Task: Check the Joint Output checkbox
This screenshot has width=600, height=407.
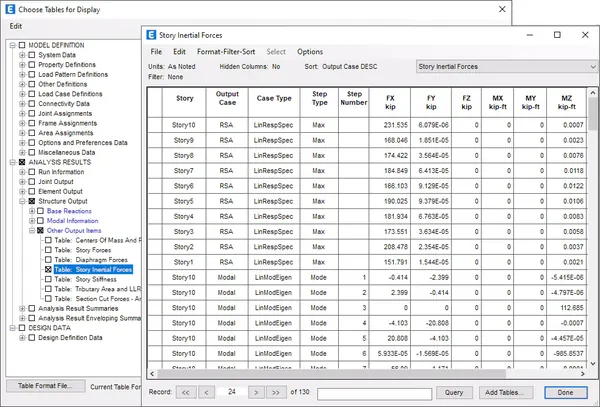Action: pos(32,182)
